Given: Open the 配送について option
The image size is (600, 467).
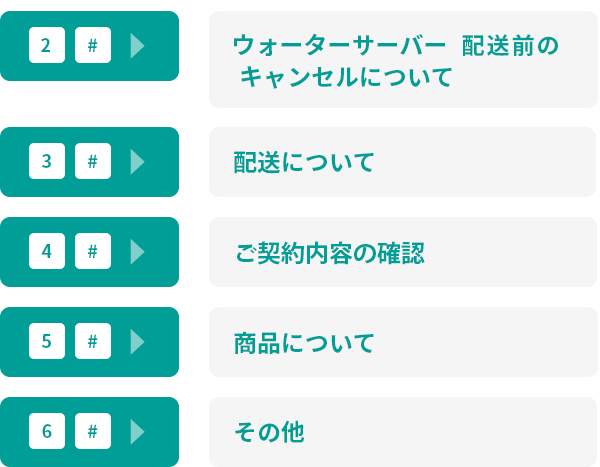Looking at the screenshot, I should pyautogui.click(x=403, y=162).
